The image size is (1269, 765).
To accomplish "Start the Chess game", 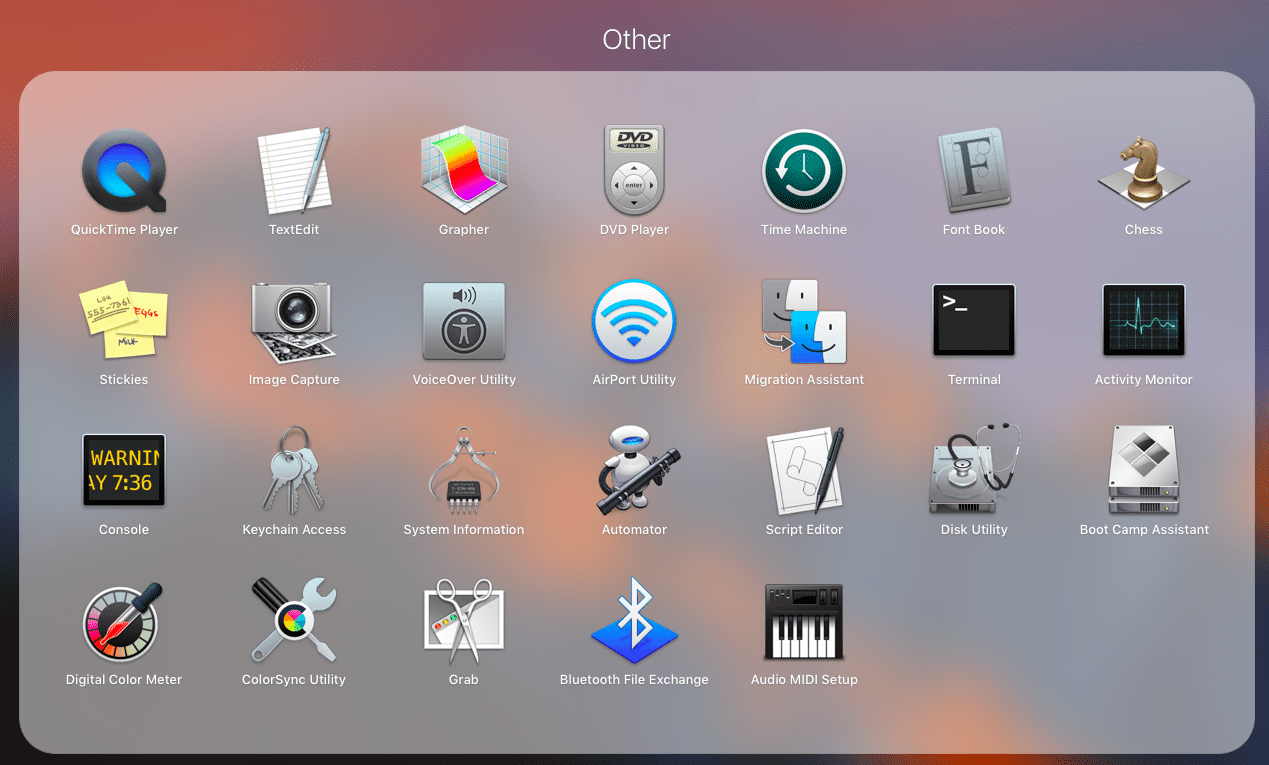I will pos(1143,172).
